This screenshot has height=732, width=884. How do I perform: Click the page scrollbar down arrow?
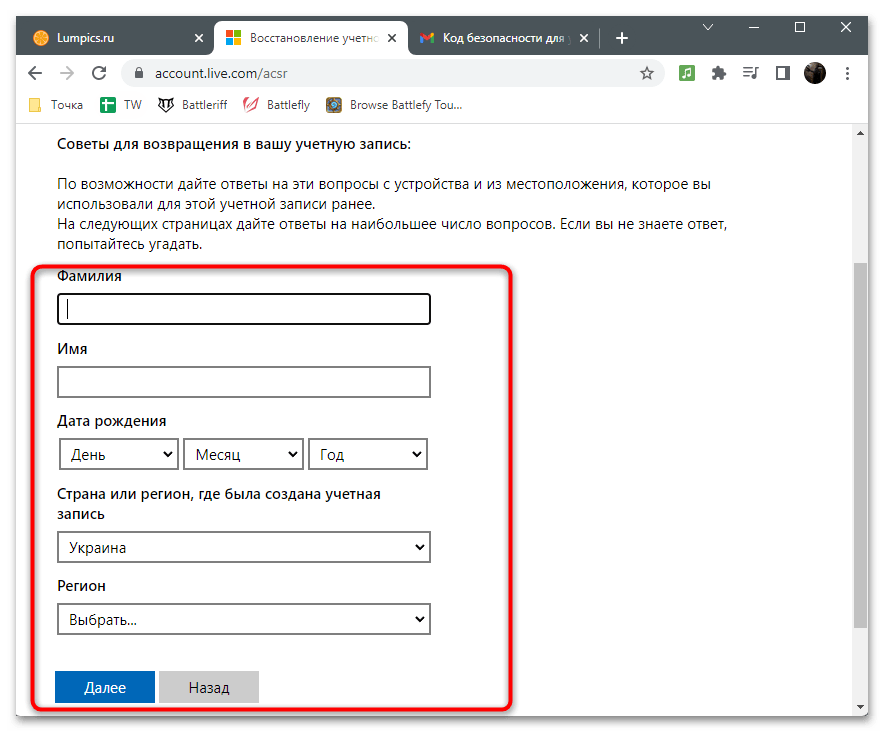[x=860, y=707]
